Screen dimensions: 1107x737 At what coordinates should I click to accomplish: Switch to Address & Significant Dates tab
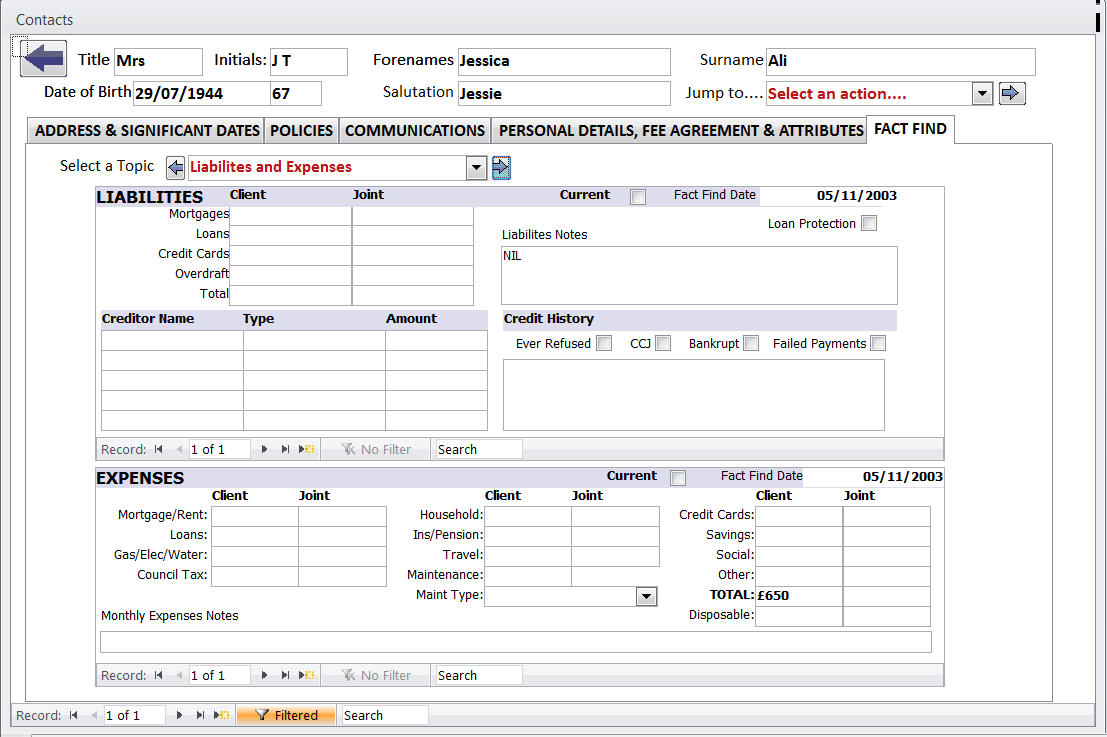point(147,131)
